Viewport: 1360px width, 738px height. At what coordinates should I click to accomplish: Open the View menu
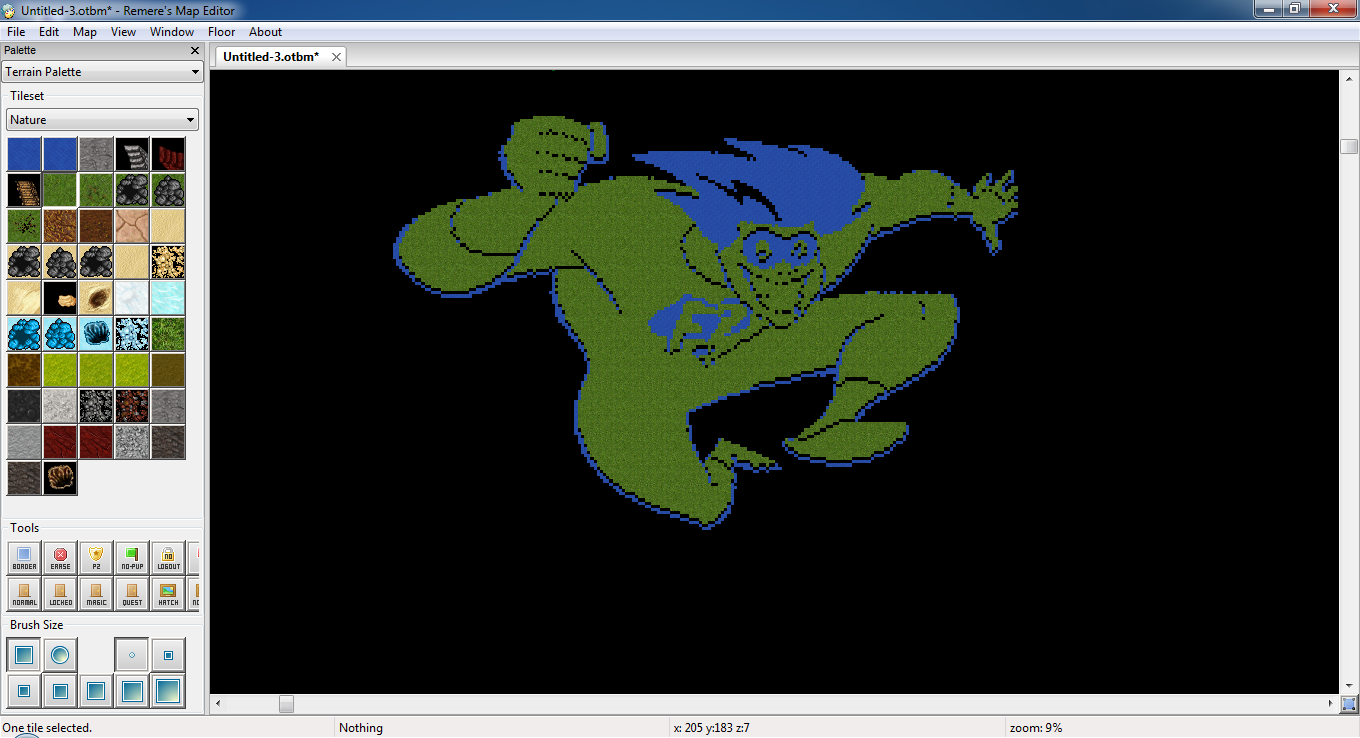123,32
